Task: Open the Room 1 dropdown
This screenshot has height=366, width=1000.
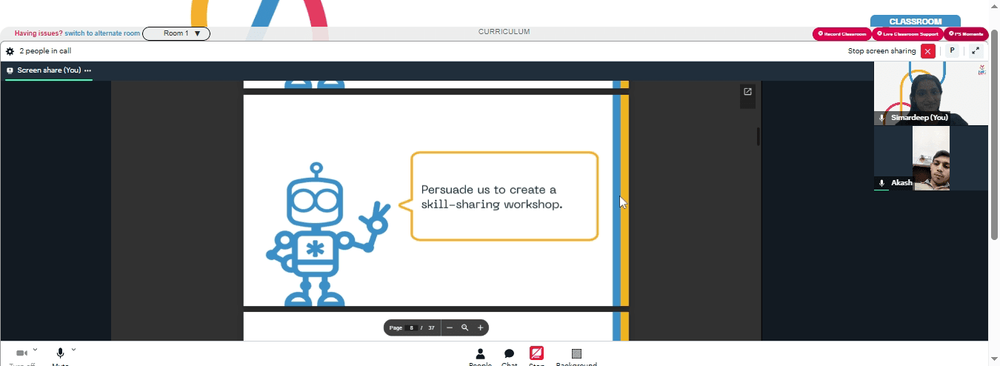Action: click(176, 33)
